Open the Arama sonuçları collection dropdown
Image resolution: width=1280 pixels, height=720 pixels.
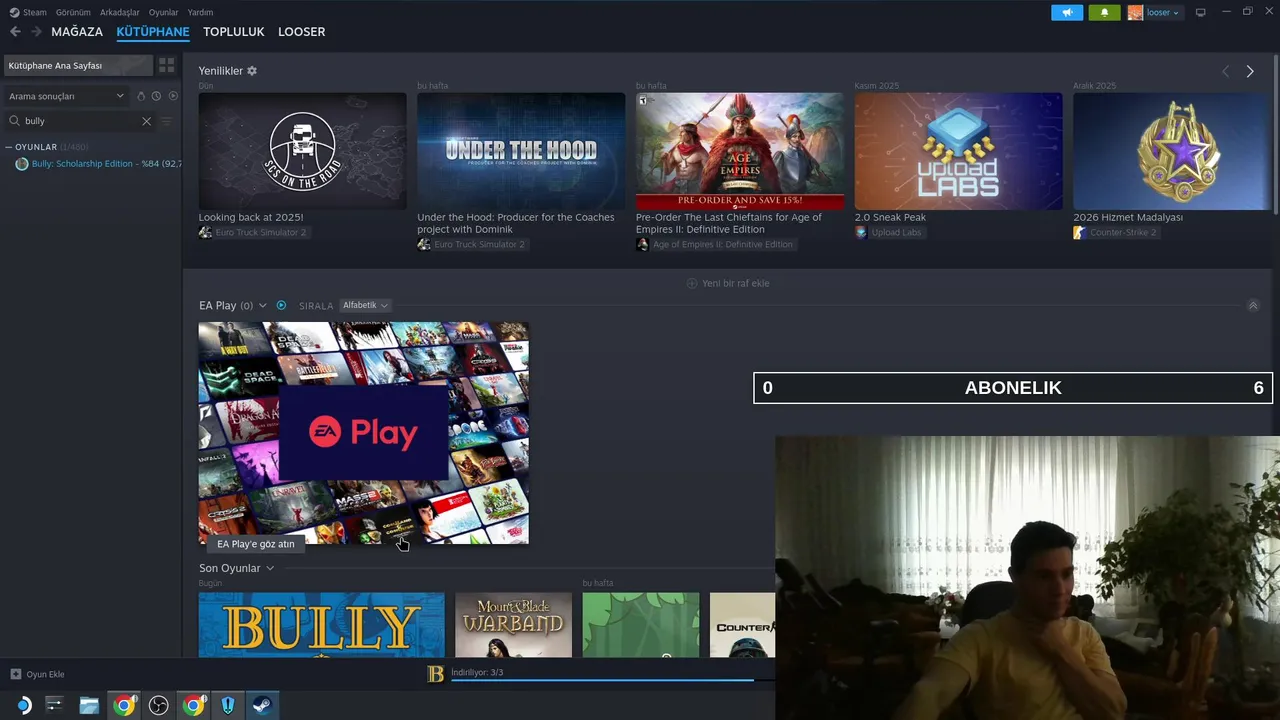tap(66, 96)
